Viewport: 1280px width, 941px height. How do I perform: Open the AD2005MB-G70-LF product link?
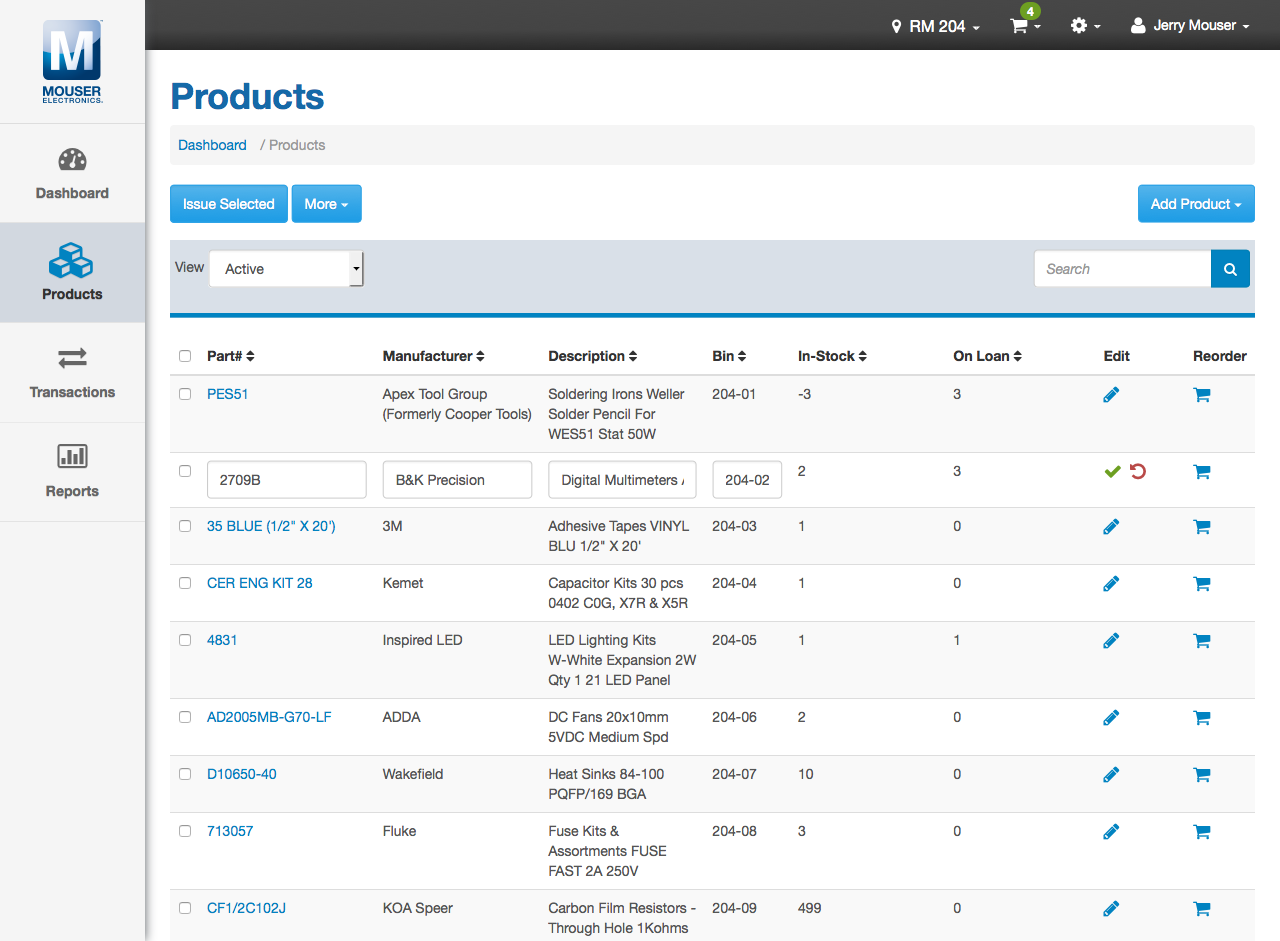point(269,717)
